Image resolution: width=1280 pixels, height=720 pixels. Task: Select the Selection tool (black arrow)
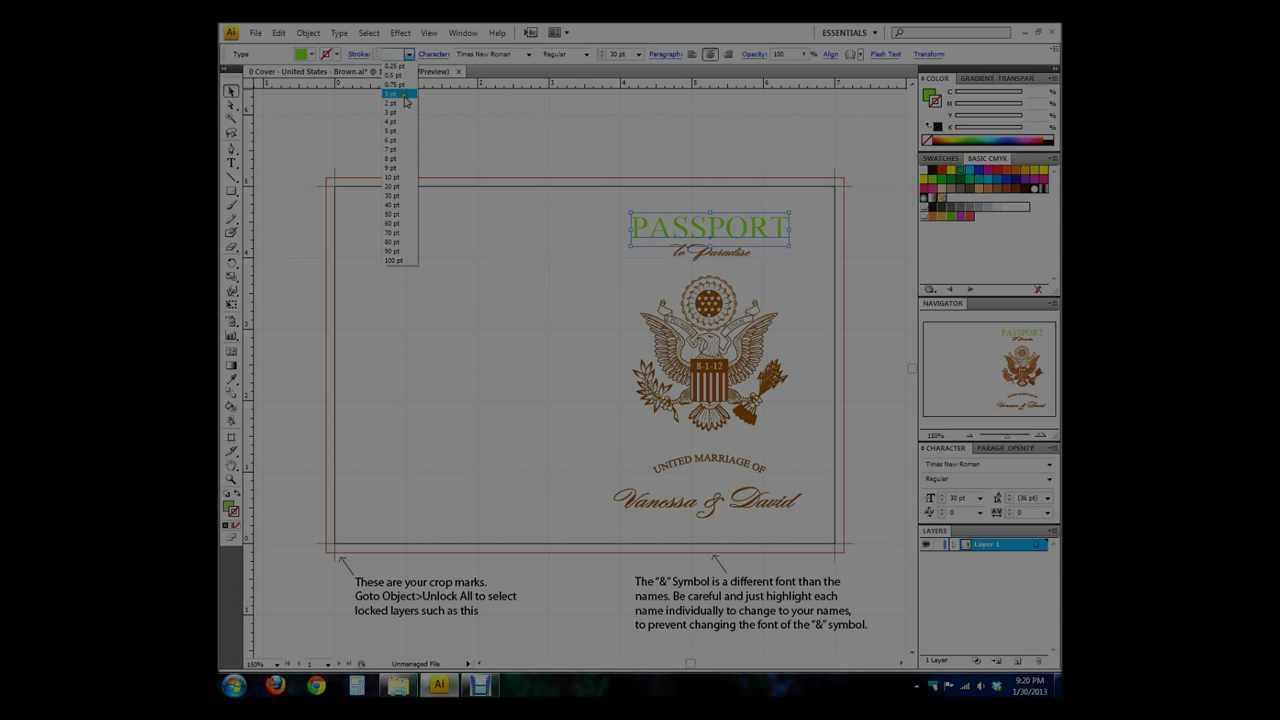(x=231, y=91)
